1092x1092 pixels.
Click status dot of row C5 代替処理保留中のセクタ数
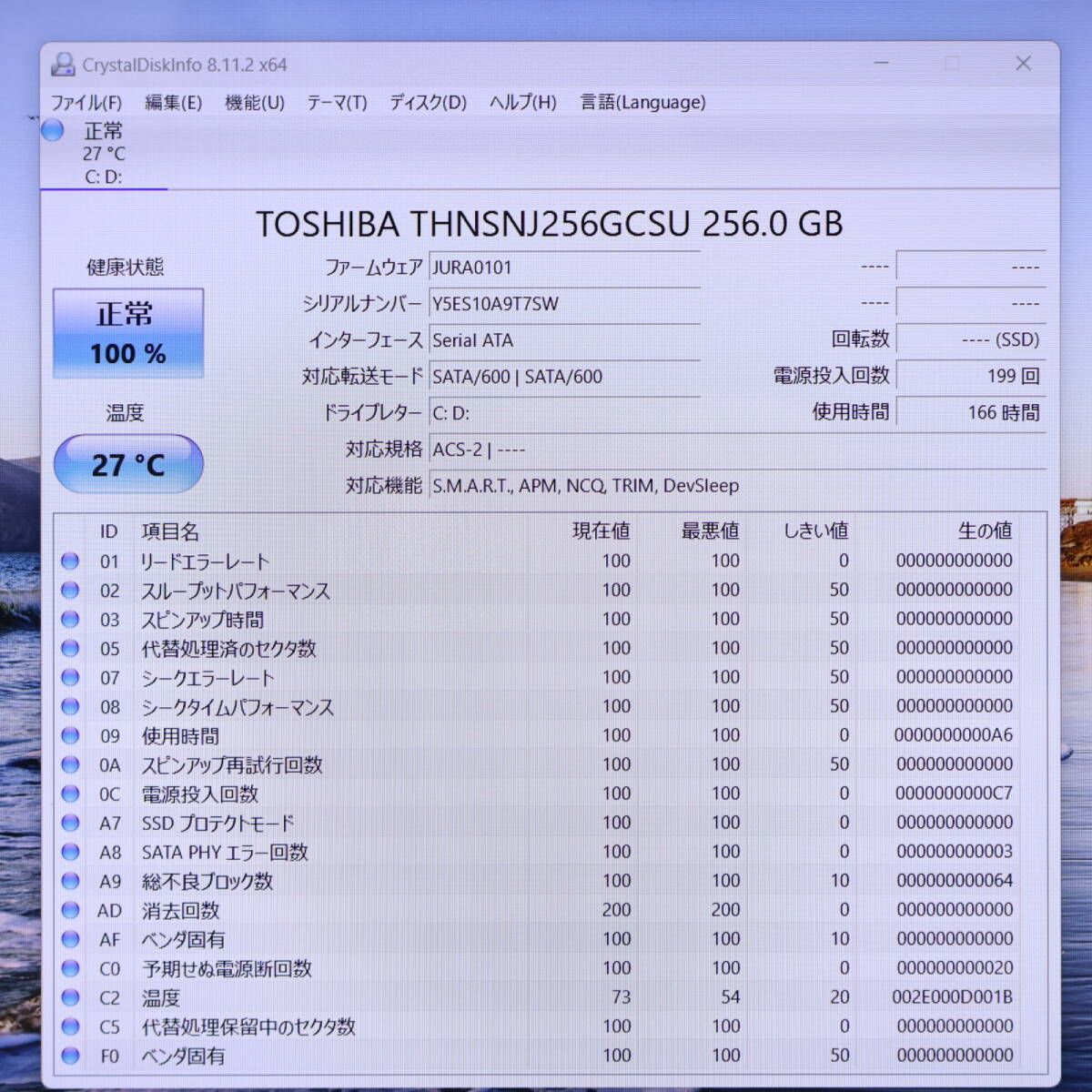(70, 1027)
